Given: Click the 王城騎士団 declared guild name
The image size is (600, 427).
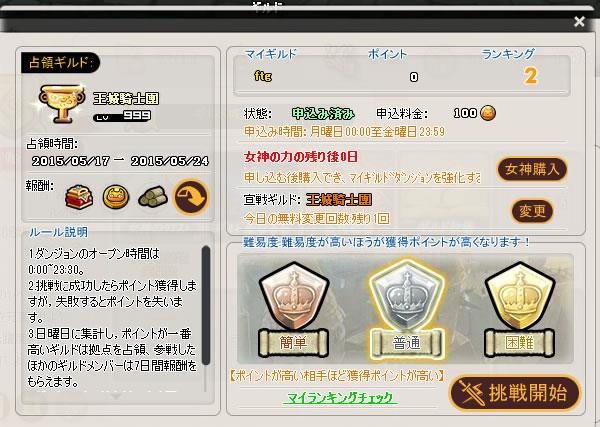Looking at the screenshot, I should coord(339,200).
